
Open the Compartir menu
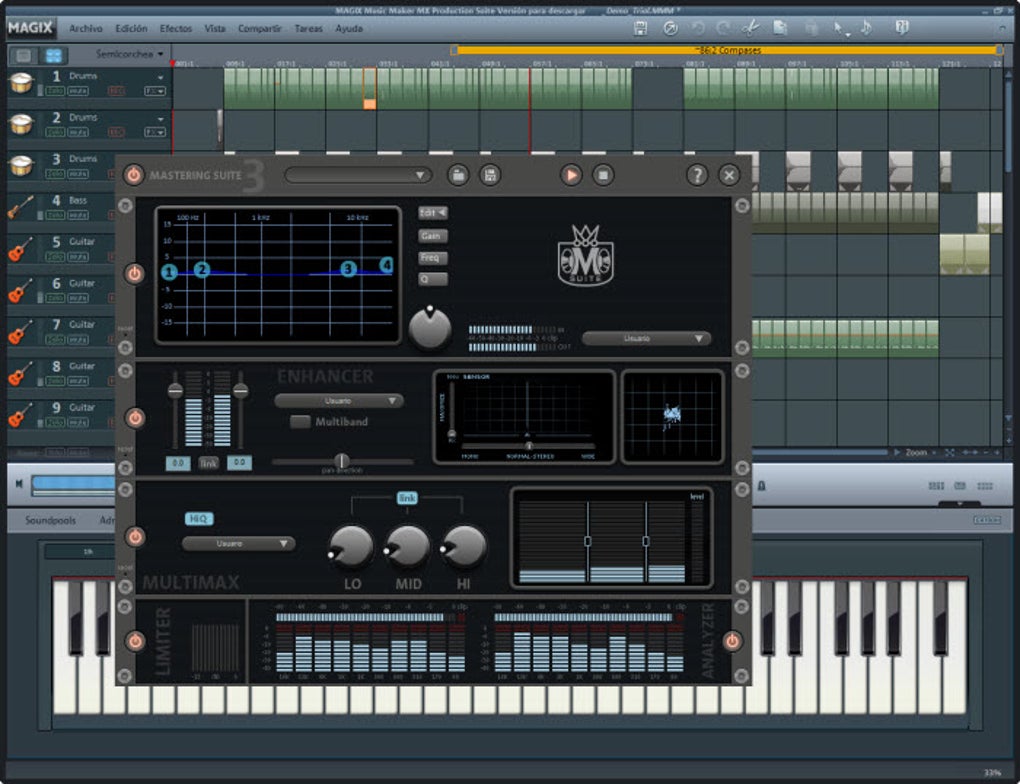pyautogui.click(x=260, y=29)
